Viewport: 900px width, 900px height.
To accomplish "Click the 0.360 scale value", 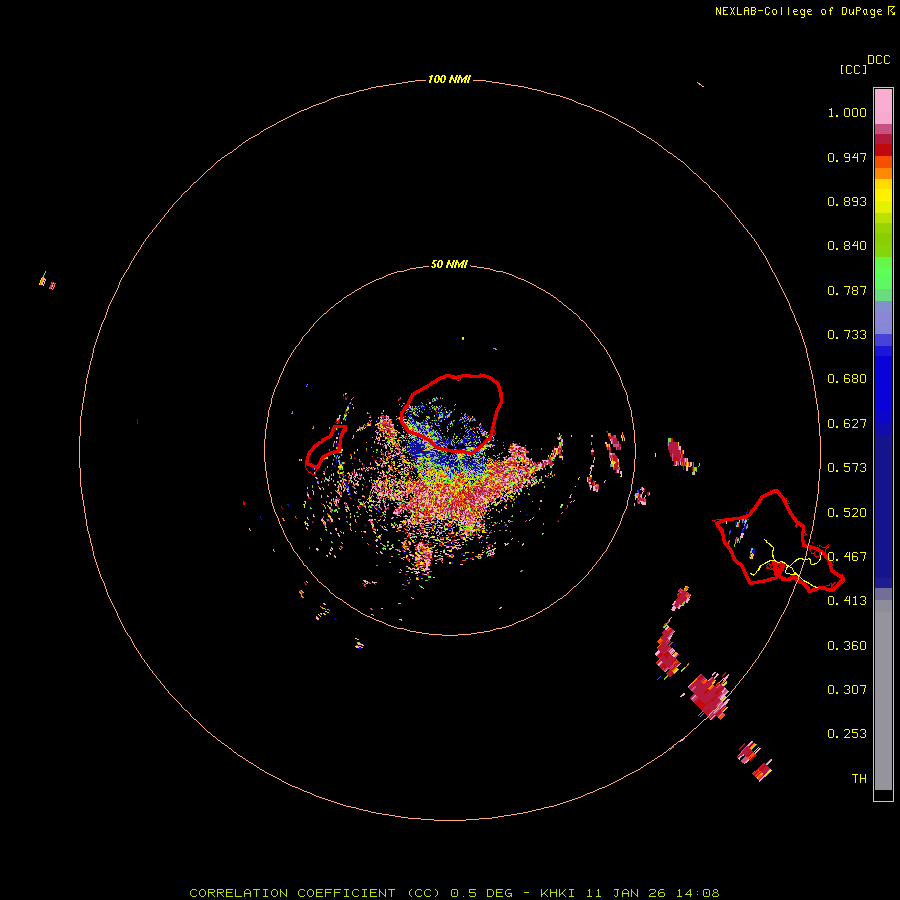I will (x=847, y=646).
